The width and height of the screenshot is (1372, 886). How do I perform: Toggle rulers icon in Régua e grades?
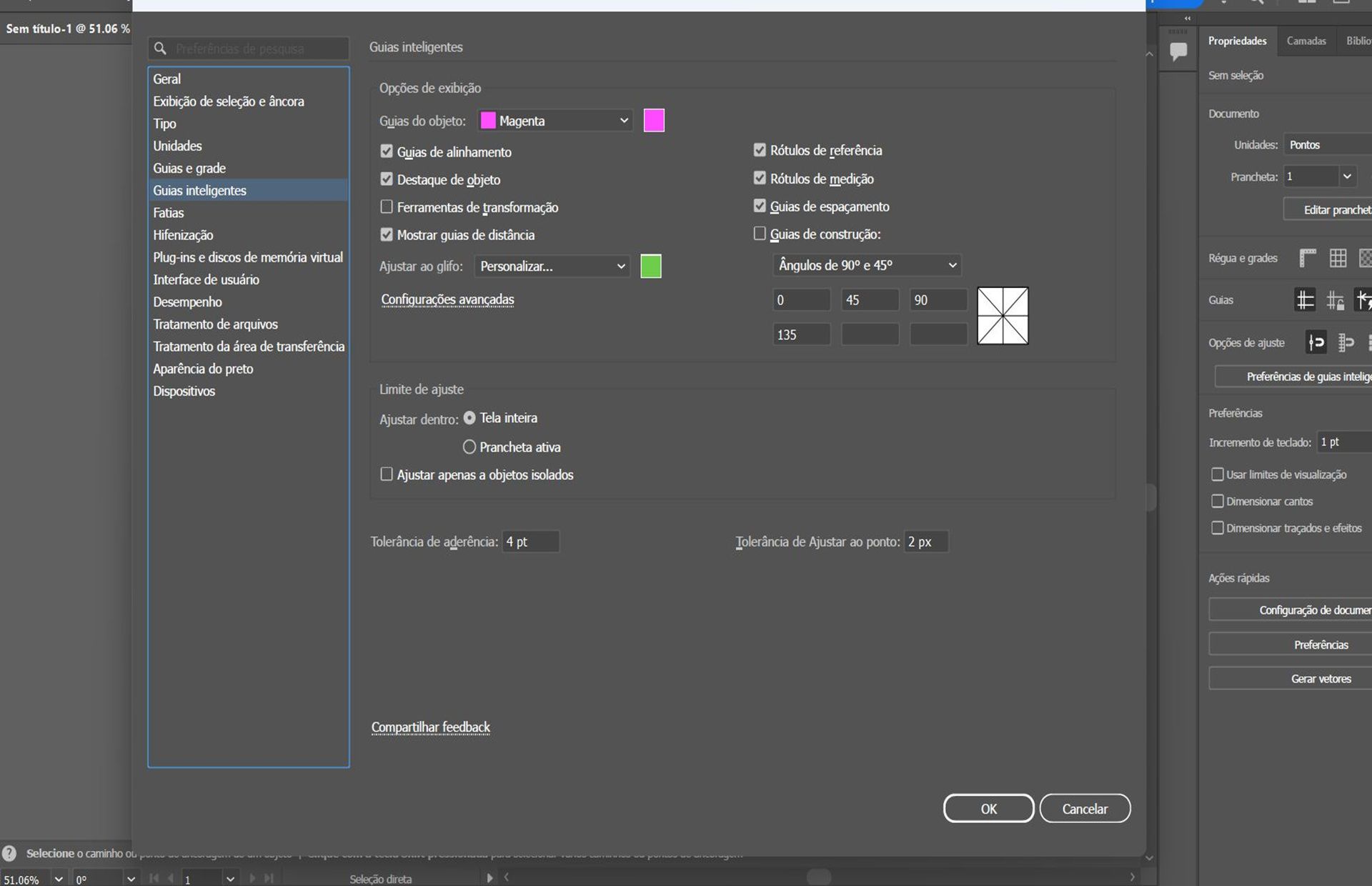click(1307, 258)
